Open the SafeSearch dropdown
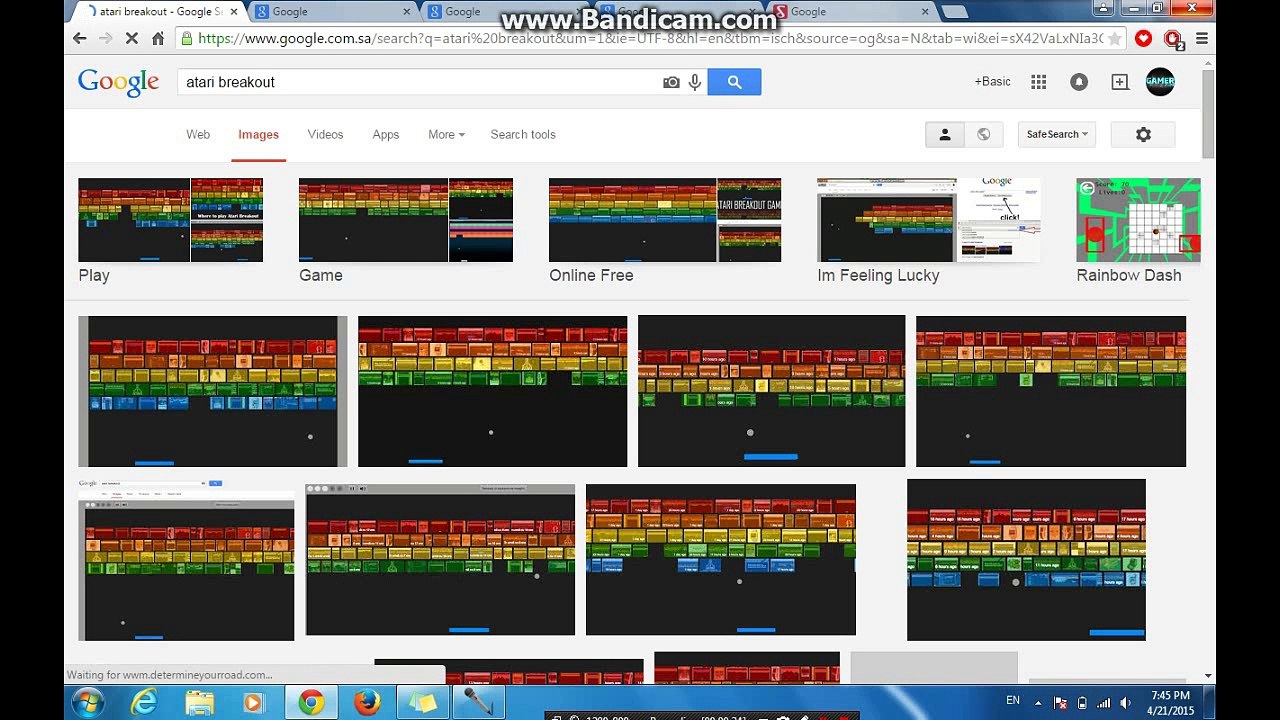 (x=1057, y=134)
